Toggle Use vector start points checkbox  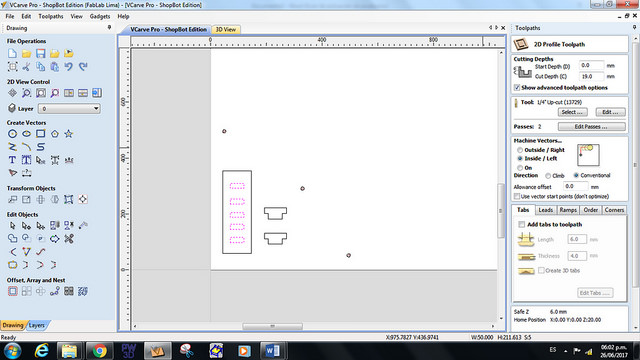517,197
